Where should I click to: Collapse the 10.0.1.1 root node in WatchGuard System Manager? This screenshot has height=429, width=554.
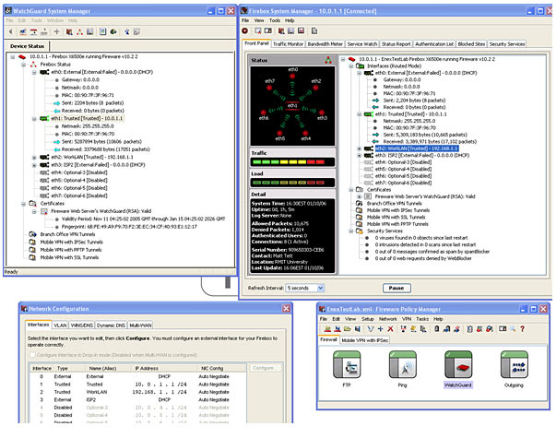13,57
